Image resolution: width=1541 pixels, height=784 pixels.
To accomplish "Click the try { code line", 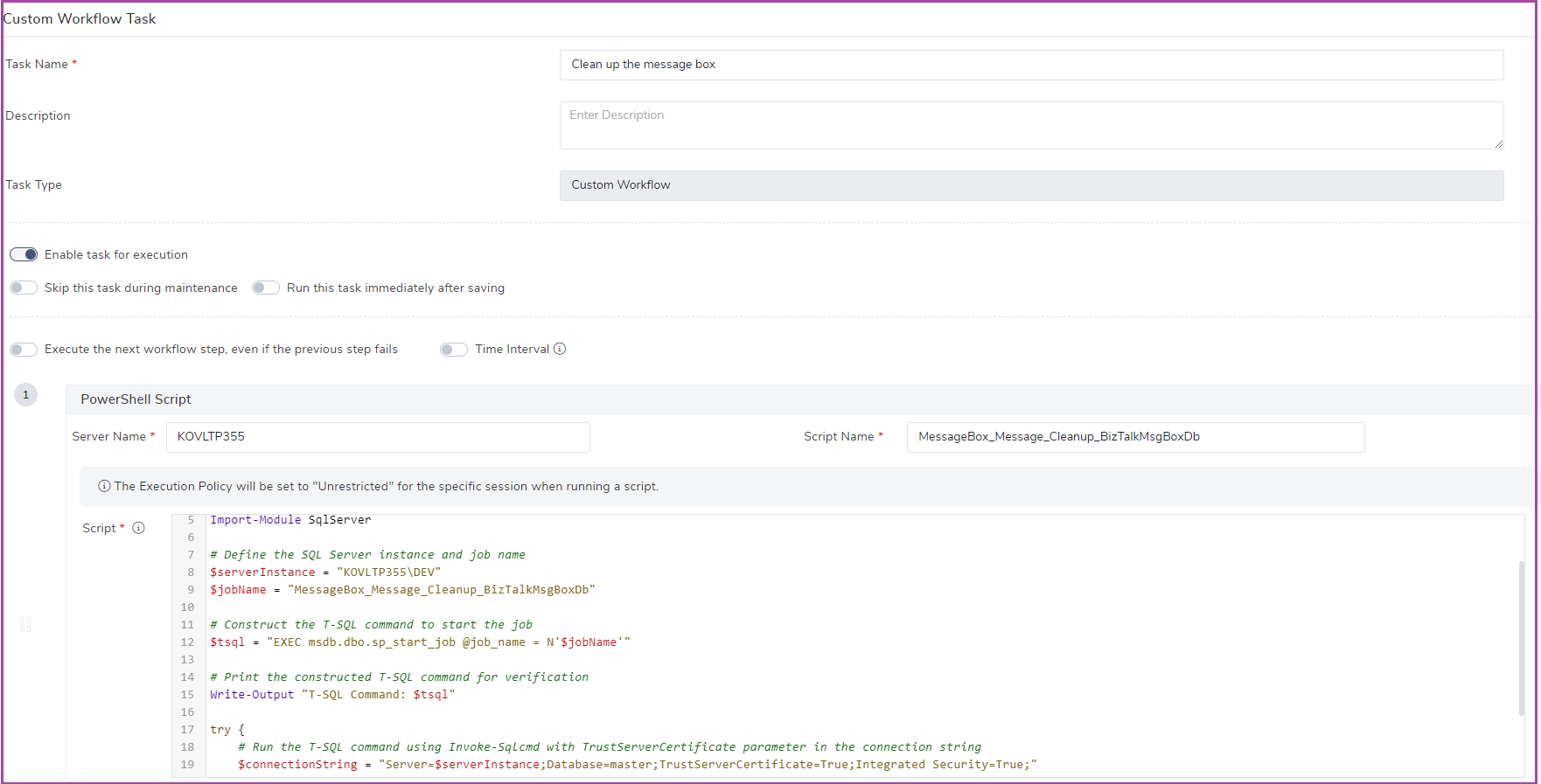I will pos(227,730).
